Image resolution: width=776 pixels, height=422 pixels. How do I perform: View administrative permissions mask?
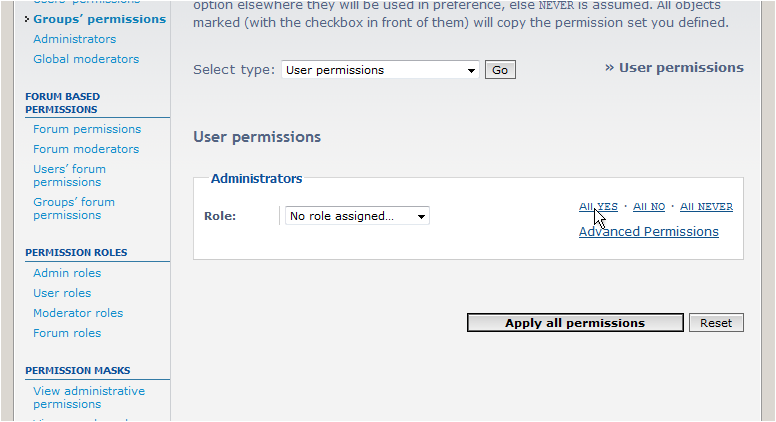(x=89, y=397)
